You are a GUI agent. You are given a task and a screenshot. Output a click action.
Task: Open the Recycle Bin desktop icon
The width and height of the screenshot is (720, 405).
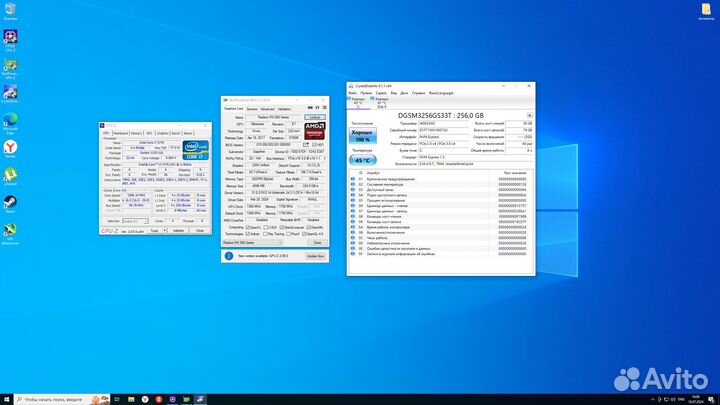pyautogui.click(x=10, y=9)
